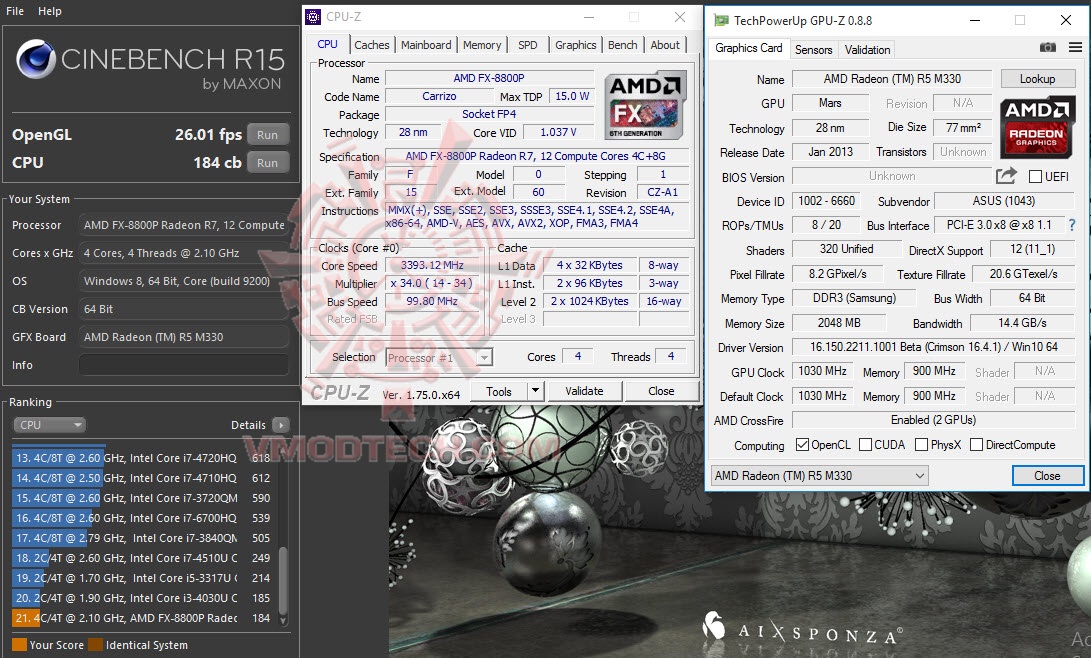Open the GPU selection dropdown AMD Radeon R5 M330
1091x658 pixels.
tap(819, 476)
